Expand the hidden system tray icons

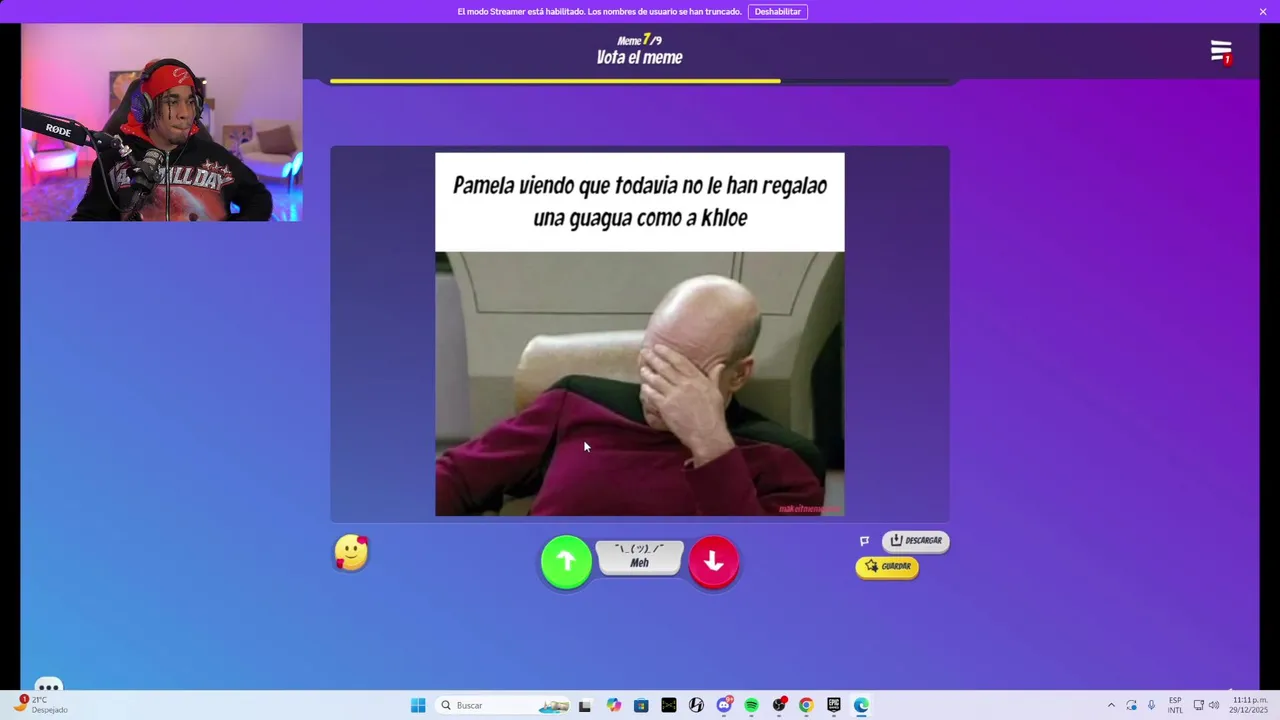(1110, 705)
